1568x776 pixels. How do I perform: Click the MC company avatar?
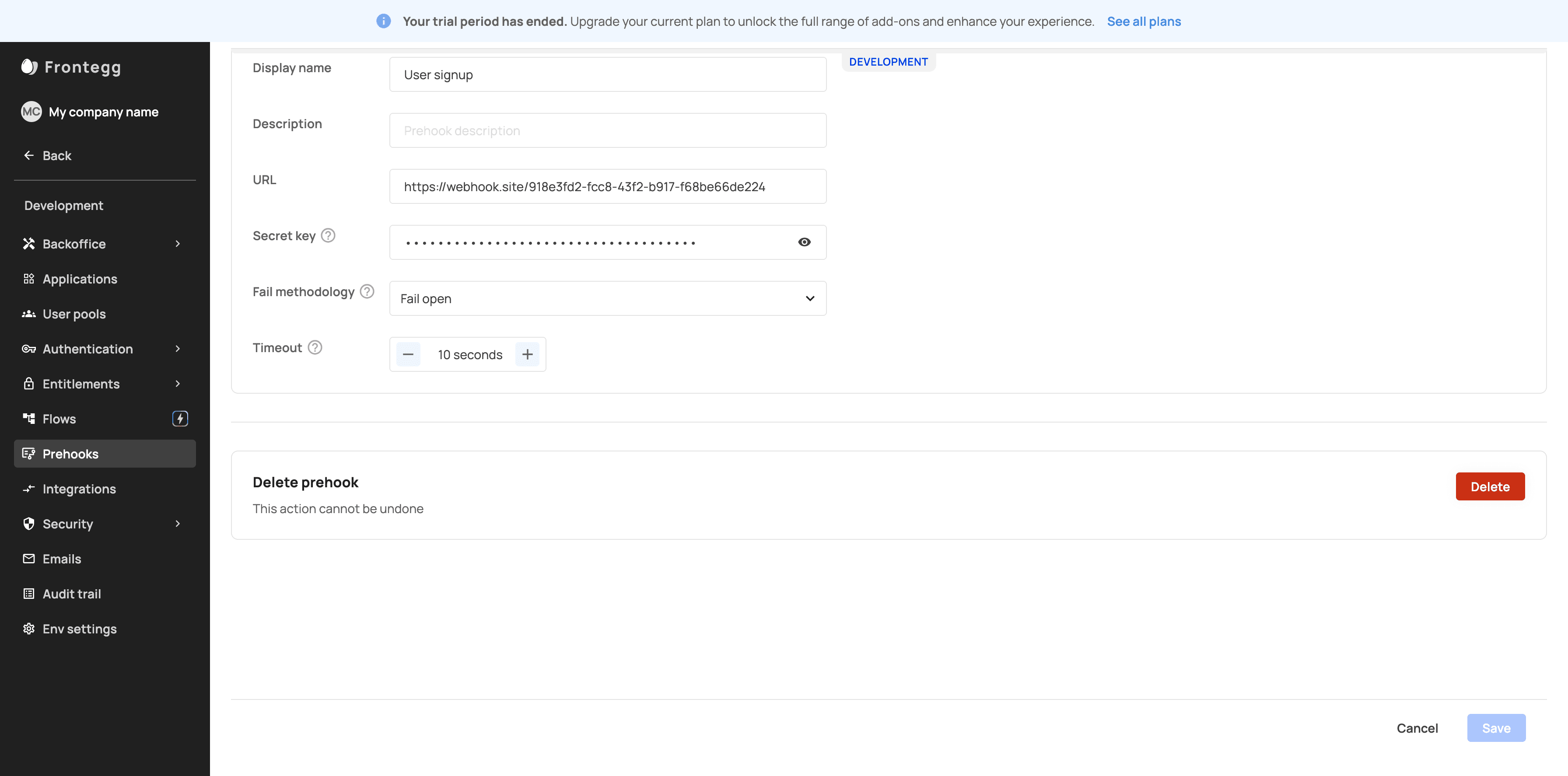click(31, 112)
